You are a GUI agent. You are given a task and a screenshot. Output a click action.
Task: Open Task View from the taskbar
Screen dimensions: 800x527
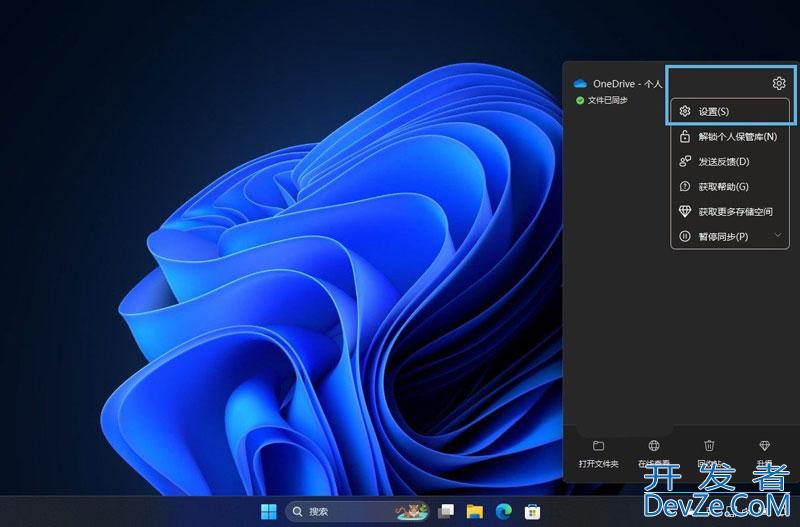[446, 511]
